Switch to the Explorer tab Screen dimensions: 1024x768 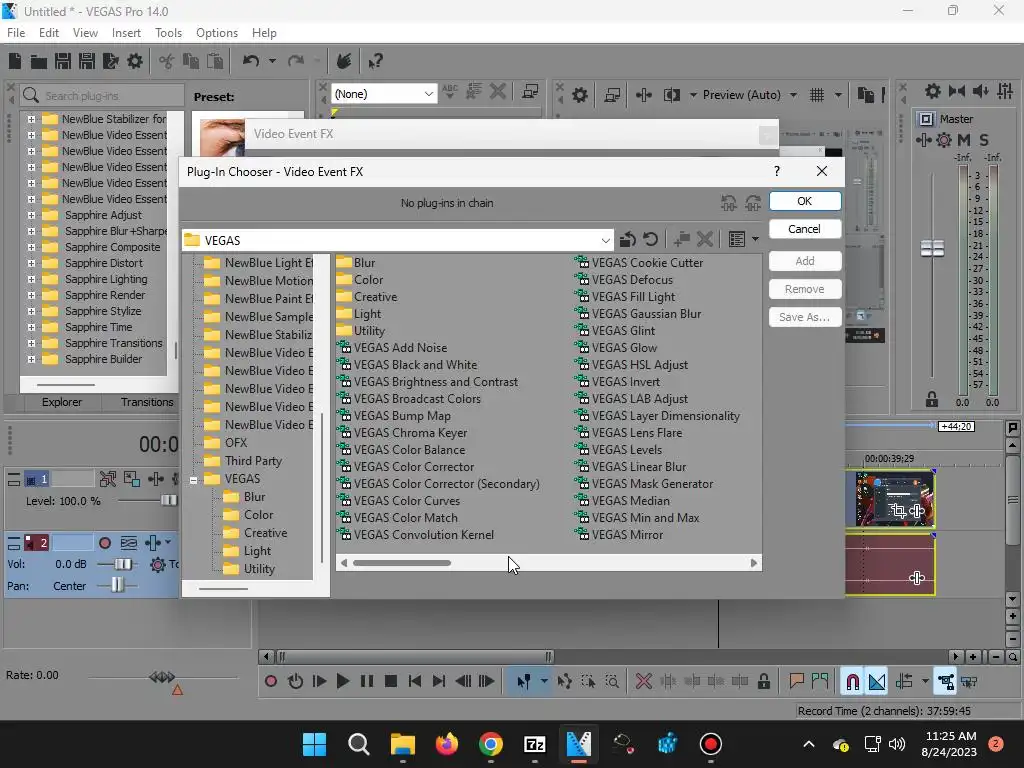(62, 402)
